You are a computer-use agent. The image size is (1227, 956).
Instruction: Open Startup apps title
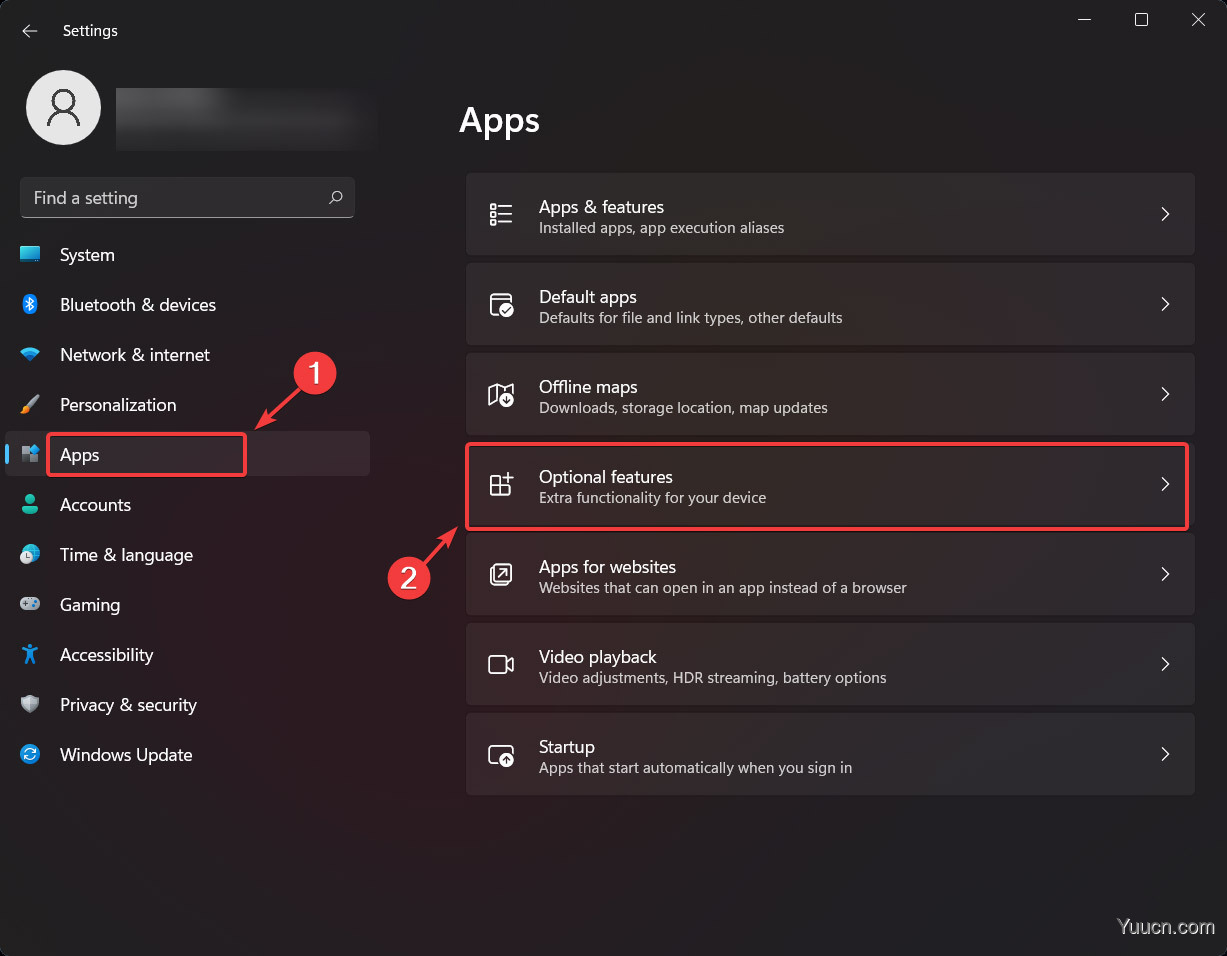tap(567, 747)
